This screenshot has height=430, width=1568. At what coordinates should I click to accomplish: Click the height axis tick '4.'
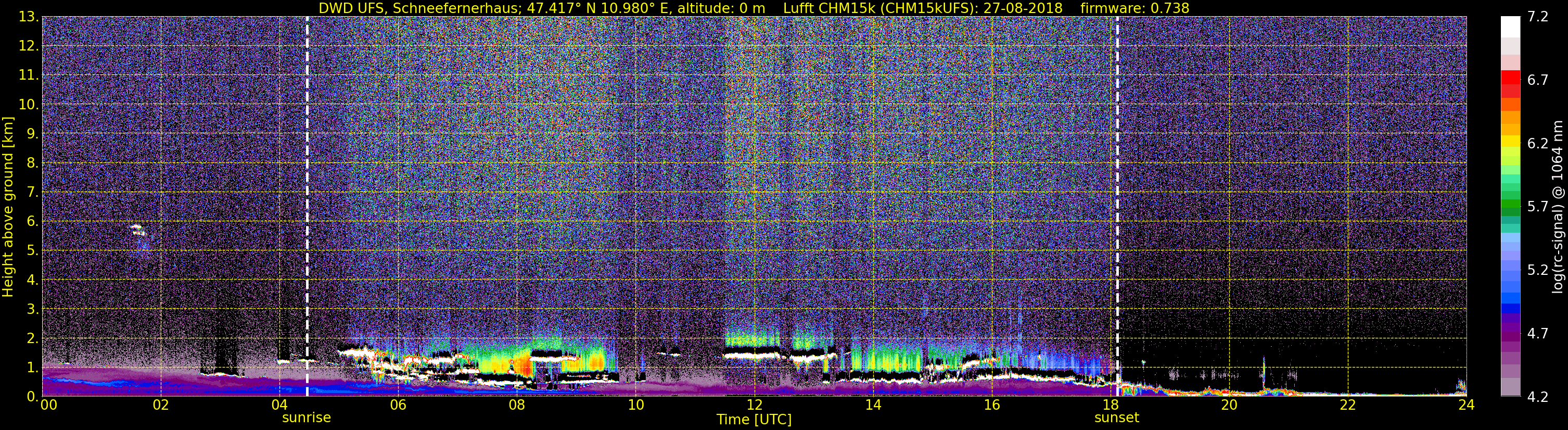tap(32, 280)
